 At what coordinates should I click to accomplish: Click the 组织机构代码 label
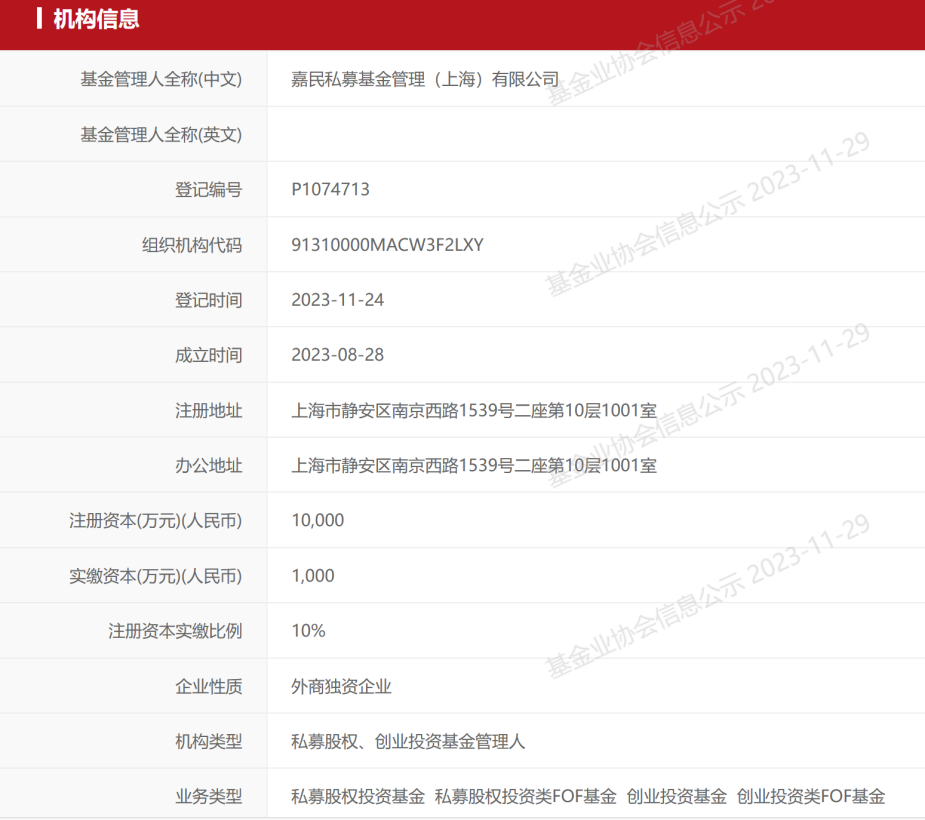pyautogui.click(x=192, y=245)
